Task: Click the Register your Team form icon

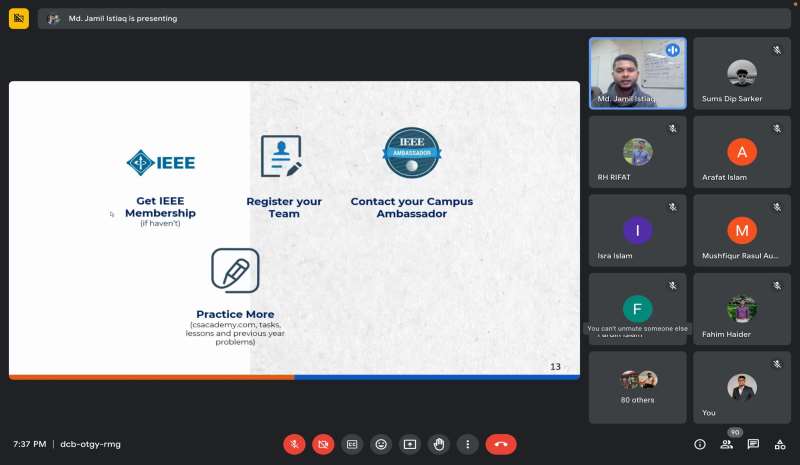Action: [281, 156]
